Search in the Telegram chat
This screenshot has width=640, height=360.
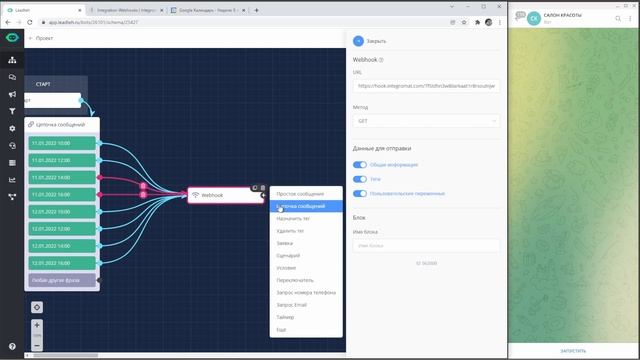pyautogui.click(x=618, y=18)
